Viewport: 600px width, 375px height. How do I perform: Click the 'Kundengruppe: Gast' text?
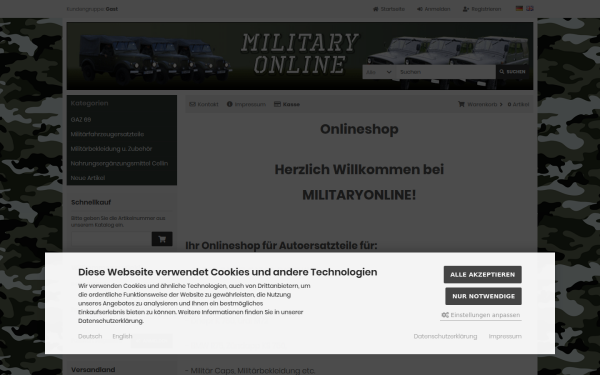[x=92, y=9]
